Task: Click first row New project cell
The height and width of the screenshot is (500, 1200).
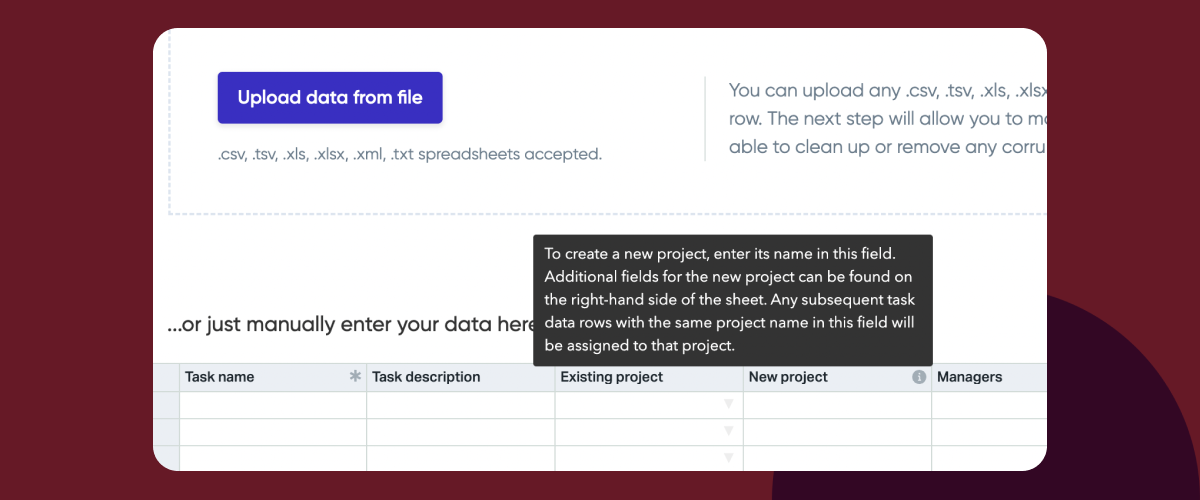Action: coord(837,405)
